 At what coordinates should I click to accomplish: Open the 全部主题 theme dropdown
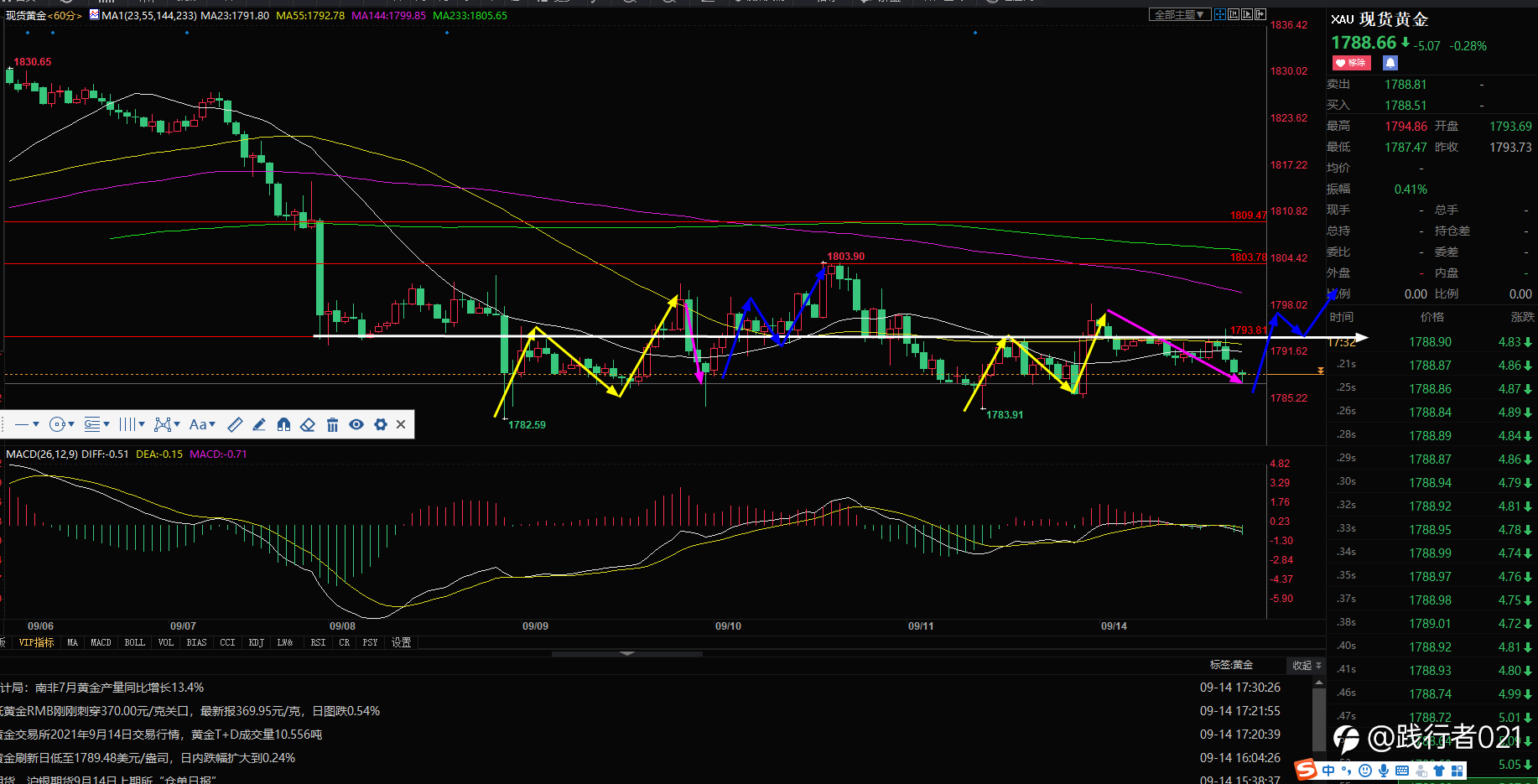1179,14
